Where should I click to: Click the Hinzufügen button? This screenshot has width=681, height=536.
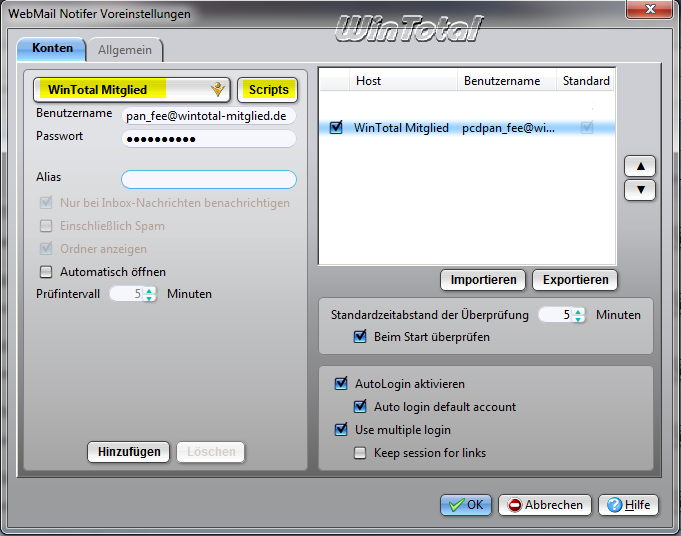pos(129,452)
